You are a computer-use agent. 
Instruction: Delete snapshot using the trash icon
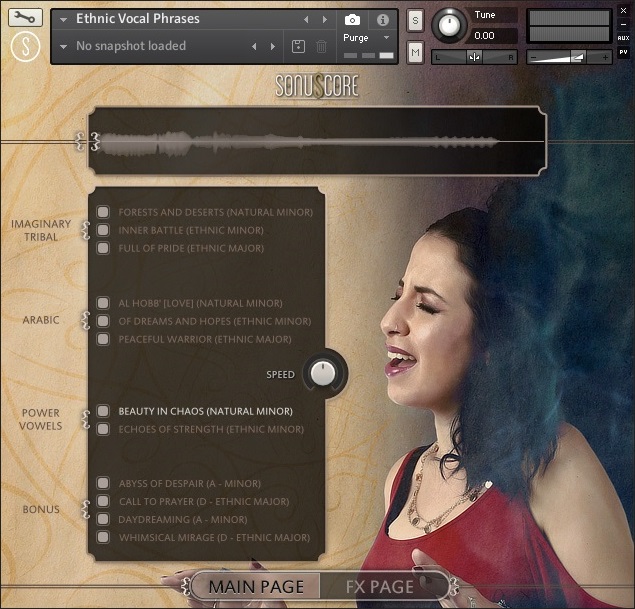pyautogui.click(x=322, y=46)
